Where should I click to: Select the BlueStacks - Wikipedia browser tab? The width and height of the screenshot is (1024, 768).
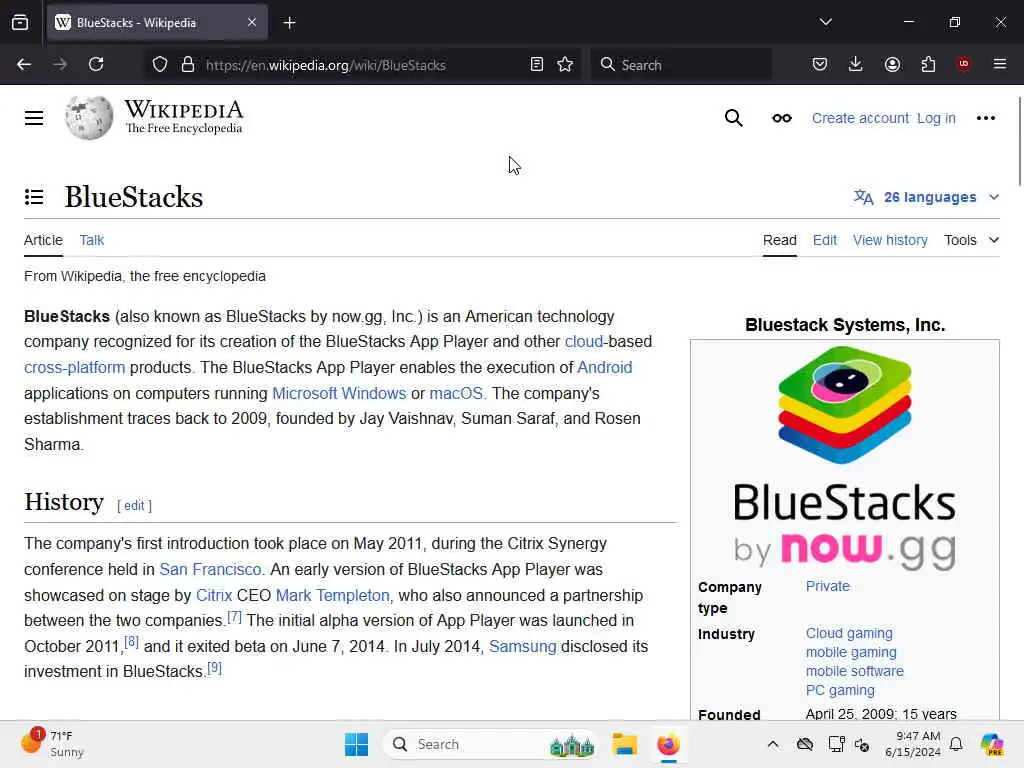pyautogui.click(x=157, y=23)
